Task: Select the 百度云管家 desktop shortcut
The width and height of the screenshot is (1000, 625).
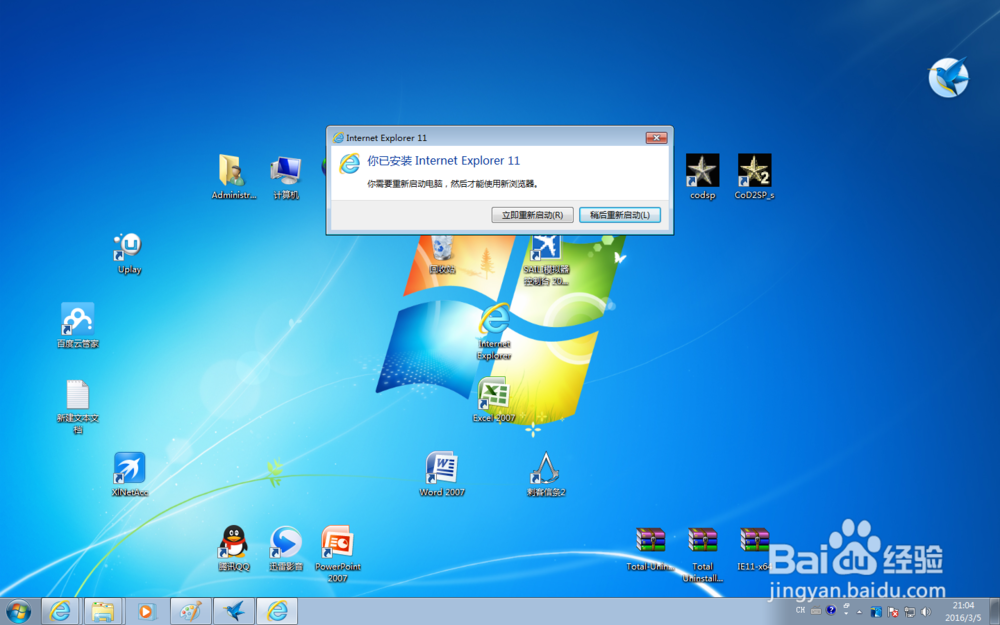Action: pos(78,326)
